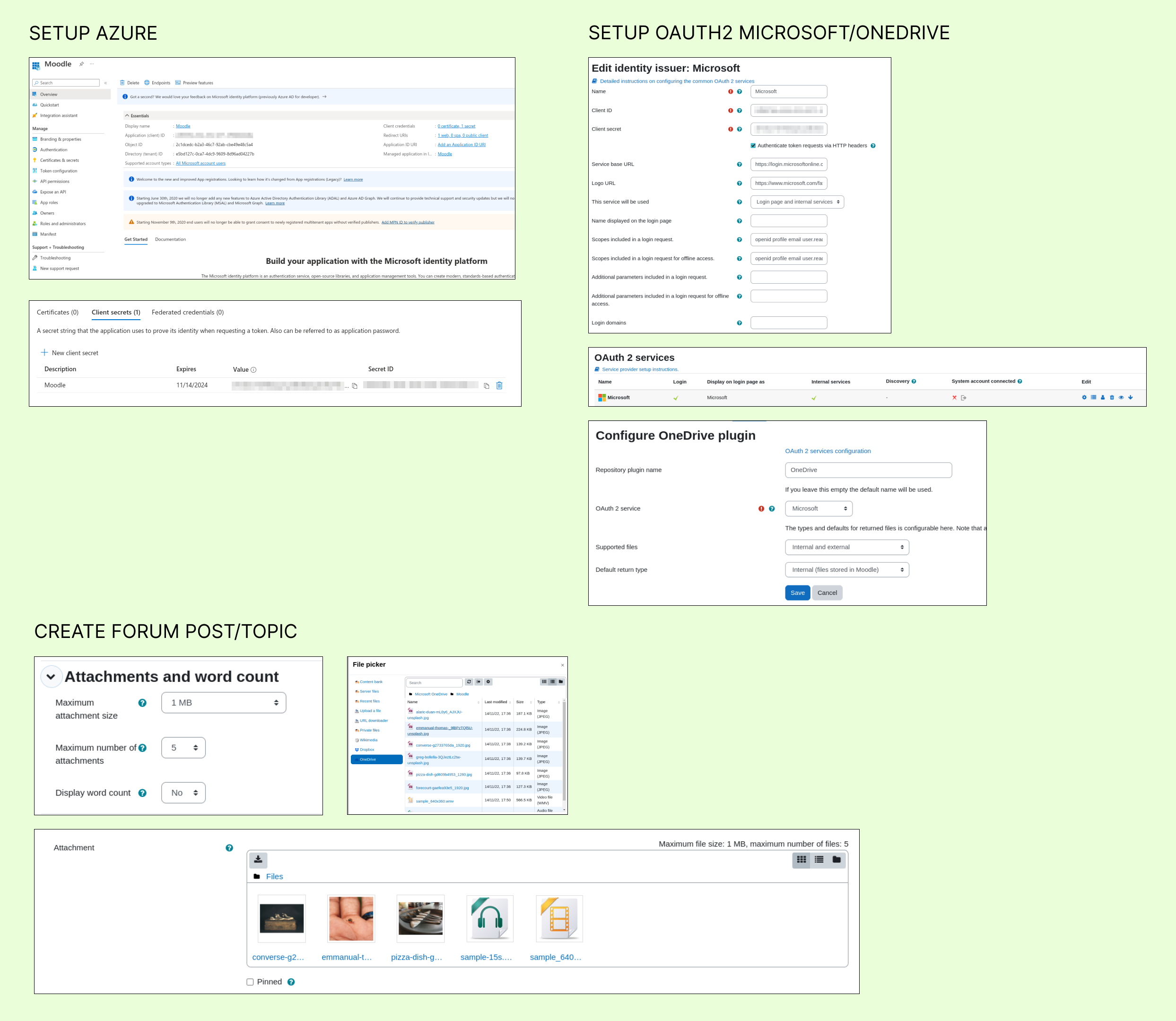Switch to the Federated credentials (0) tab

click(187, 312)
